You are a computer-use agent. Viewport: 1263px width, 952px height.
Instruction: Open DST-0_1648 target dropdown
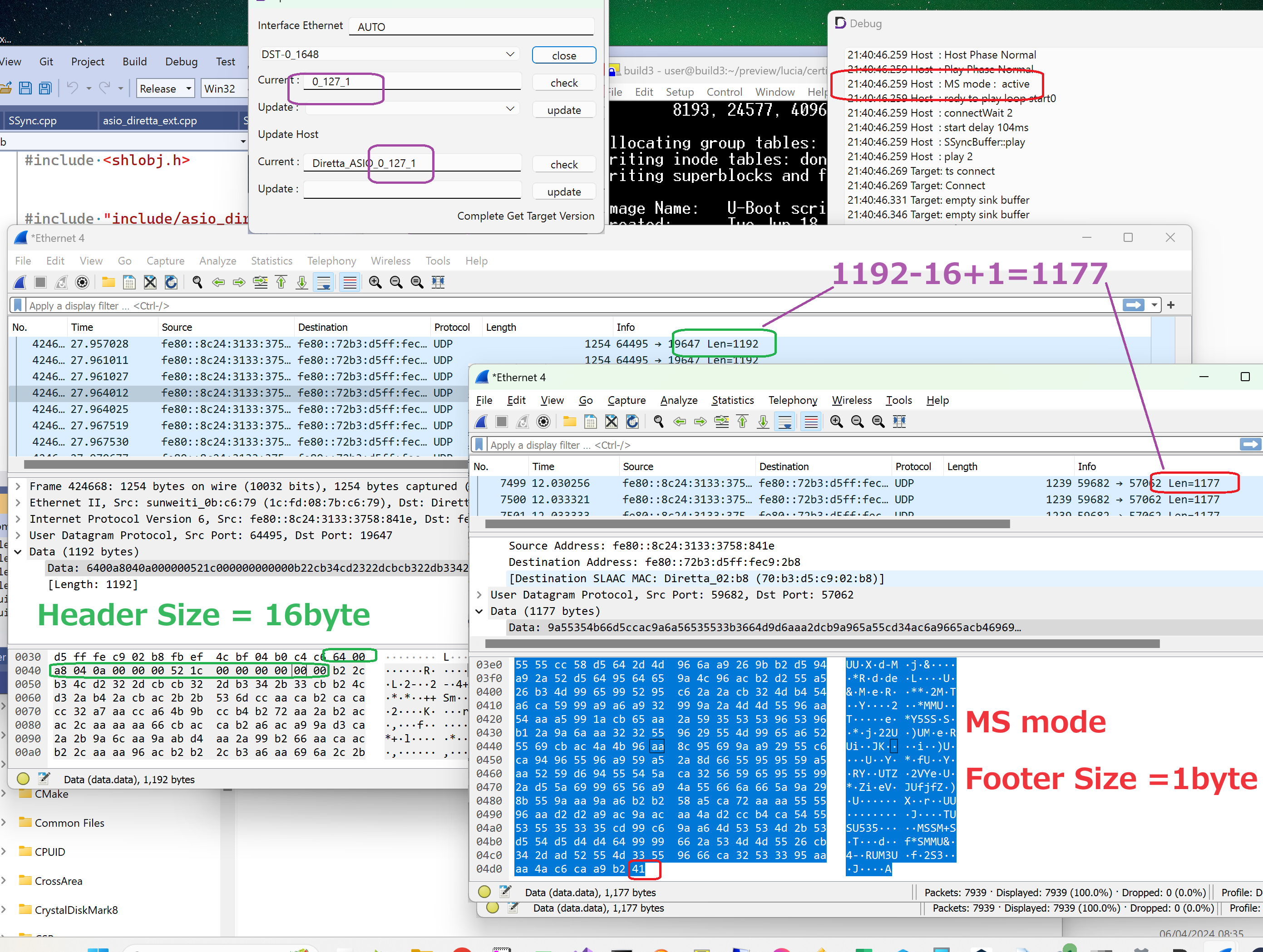coord(510,54)
